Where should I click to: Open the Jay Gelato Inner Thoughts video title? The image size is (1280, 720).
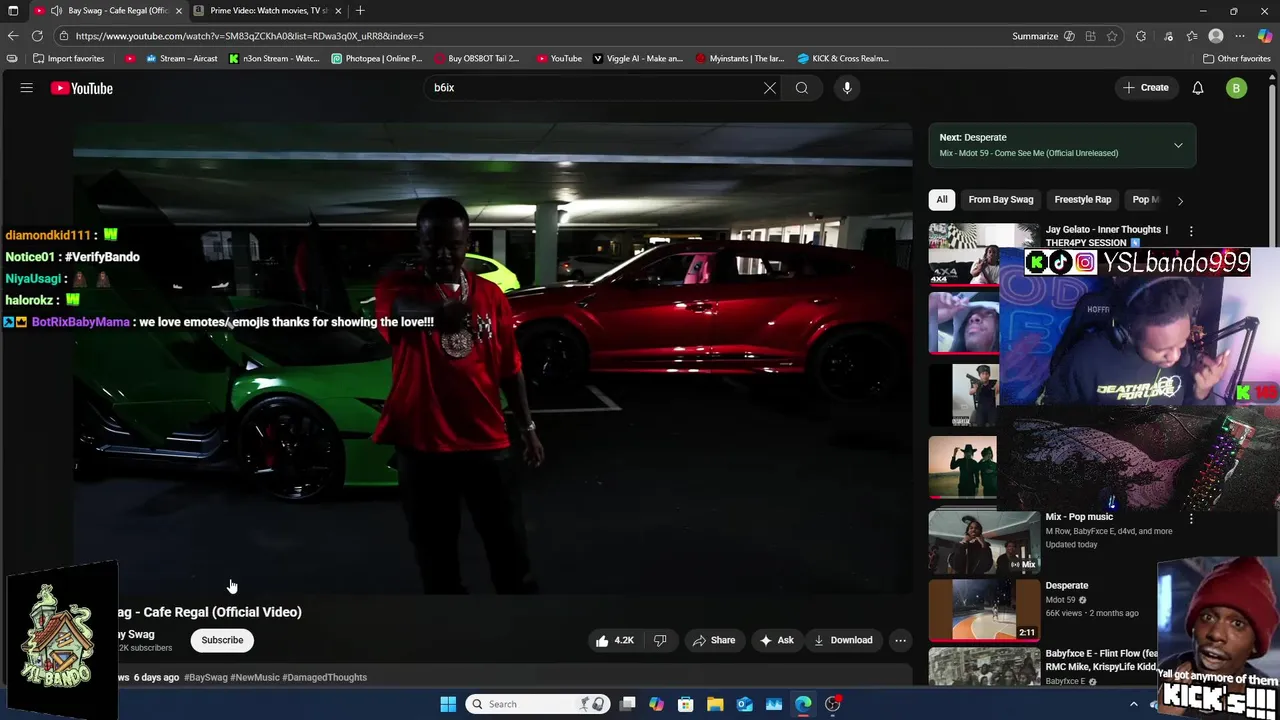(1106, 236)
